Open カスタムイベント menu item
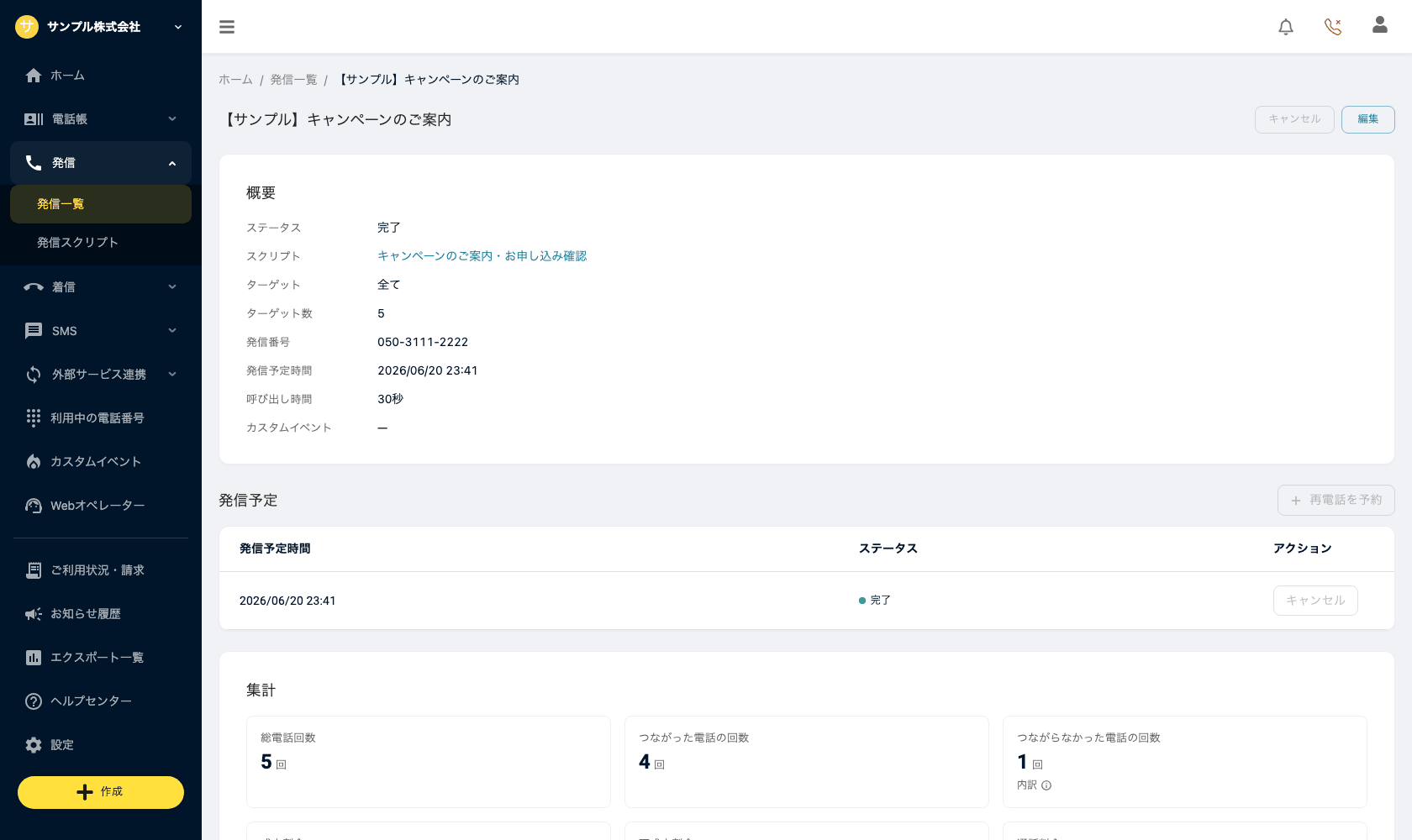 coord(101,462)
